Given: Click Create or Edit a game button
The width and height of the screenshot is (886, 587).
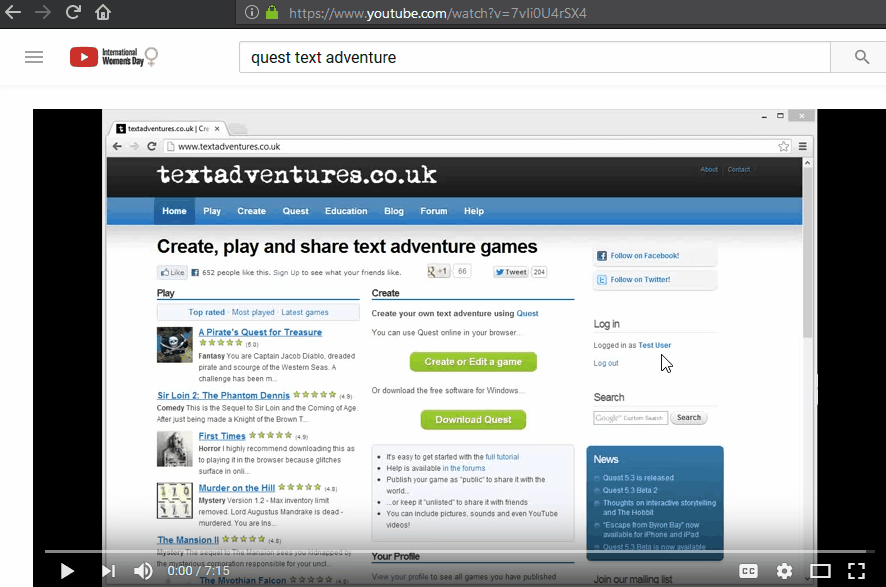Looking at the screenshot, I should click(473, 362).
